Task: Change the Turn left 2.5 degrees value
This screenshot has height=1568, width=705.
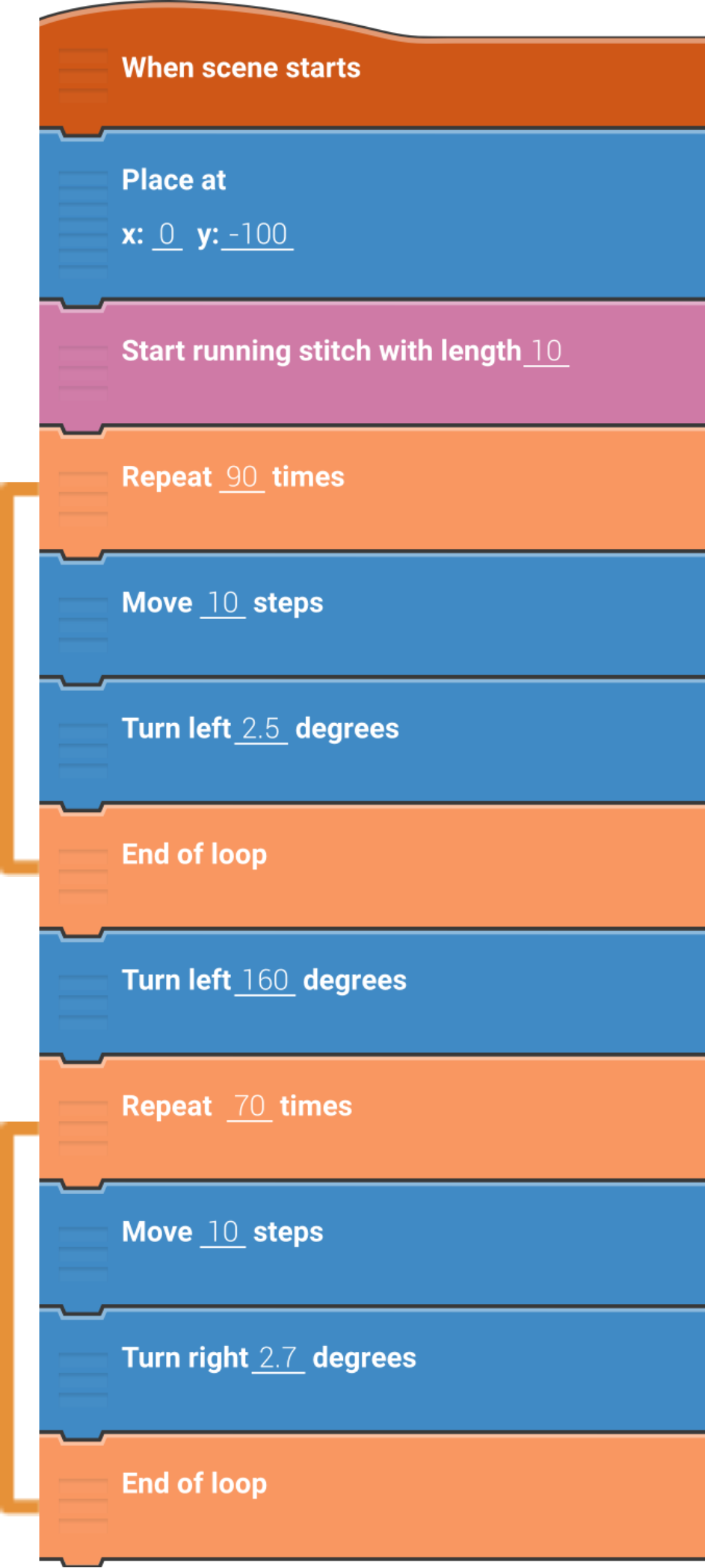Action: (261, 728)
